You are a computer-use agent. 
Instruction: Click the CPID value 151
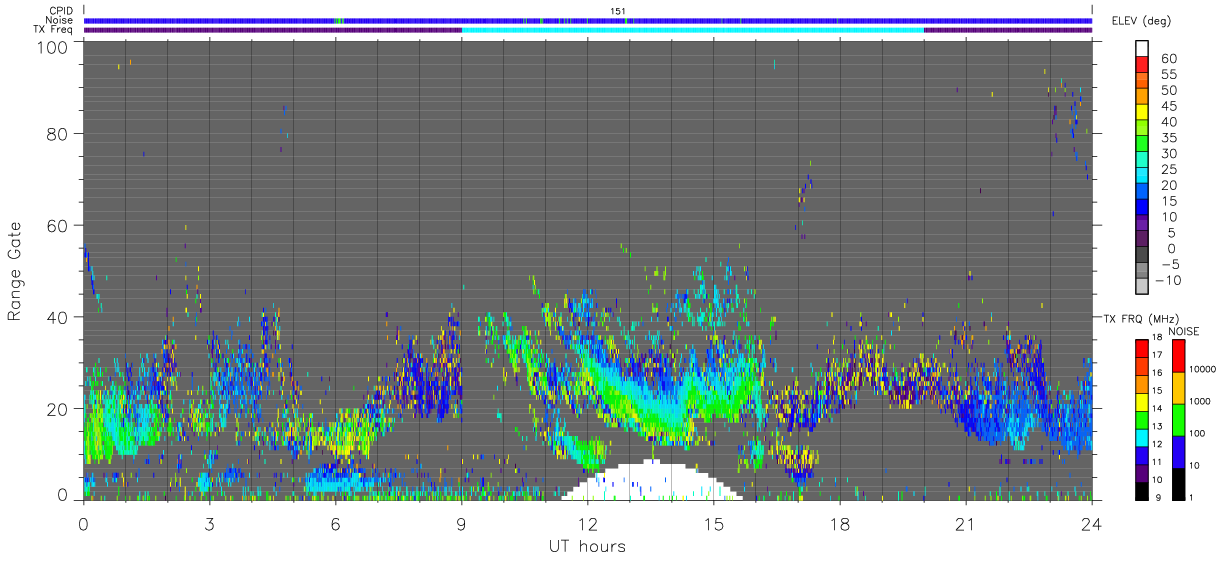point(618,11)
